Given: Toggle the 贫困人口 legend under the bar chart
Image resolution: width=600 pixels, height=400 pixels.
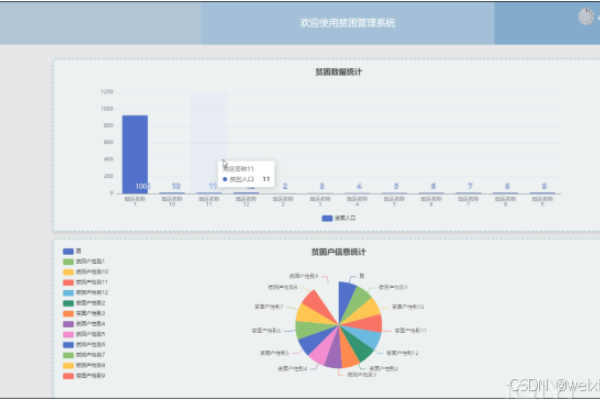Looking at the screenshot, I should 339,218.
